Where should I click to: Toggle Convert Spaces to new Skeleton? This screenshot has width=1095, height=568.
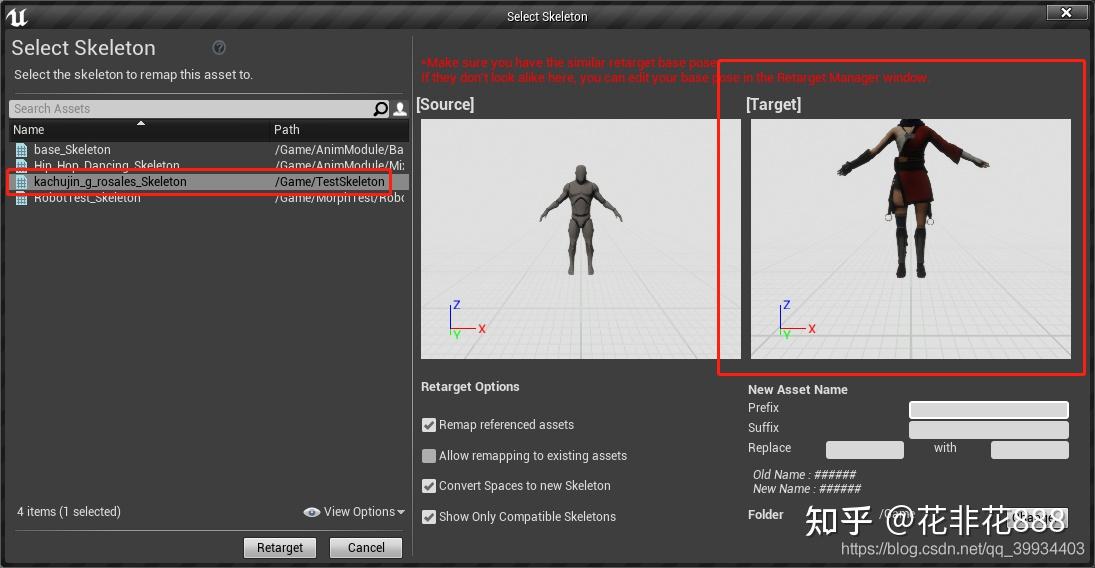(429, 486)
